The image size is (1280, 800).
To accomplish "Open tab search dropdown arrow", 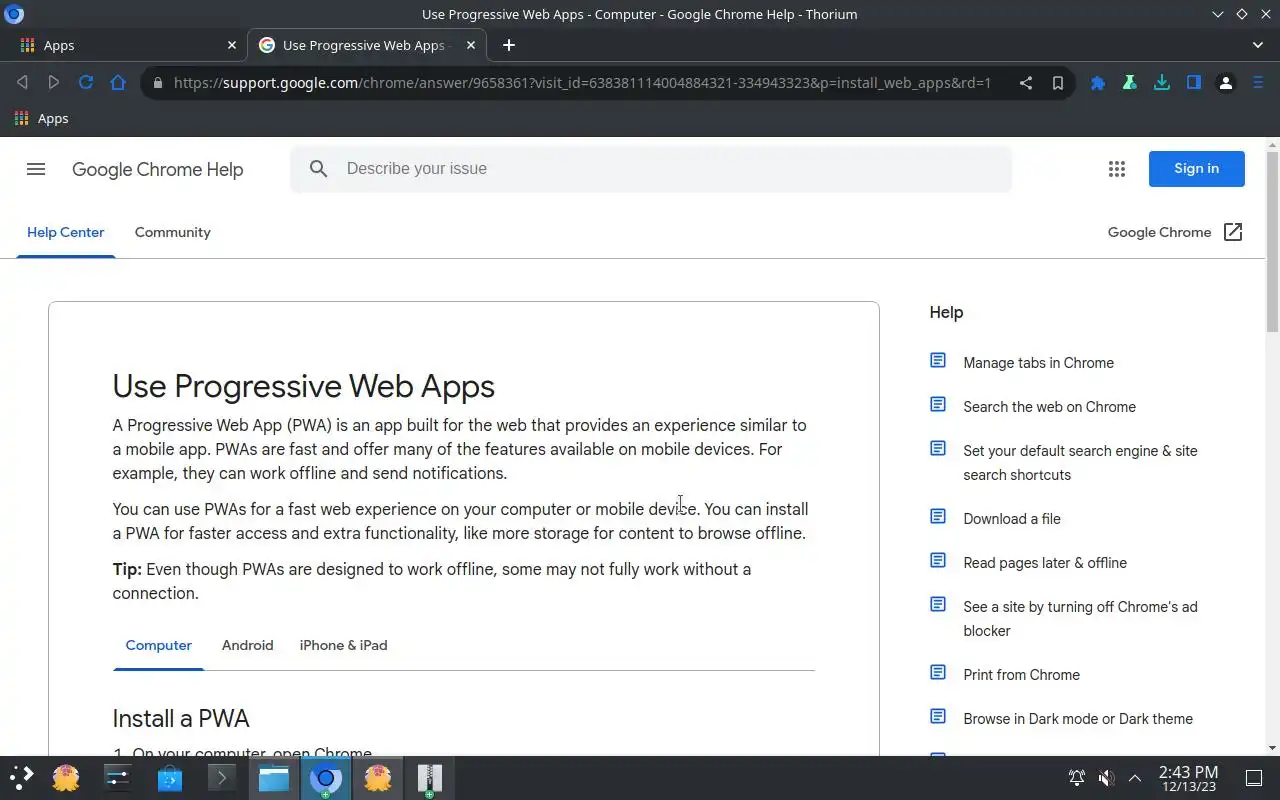I will tap(1258, 45).
